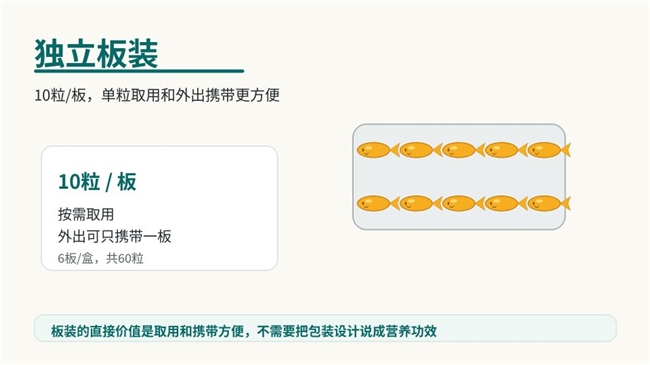This screenshot has height=365, width=650.
Task: Click the second fish capsule in bottom row
Action: tap(420, 204)
